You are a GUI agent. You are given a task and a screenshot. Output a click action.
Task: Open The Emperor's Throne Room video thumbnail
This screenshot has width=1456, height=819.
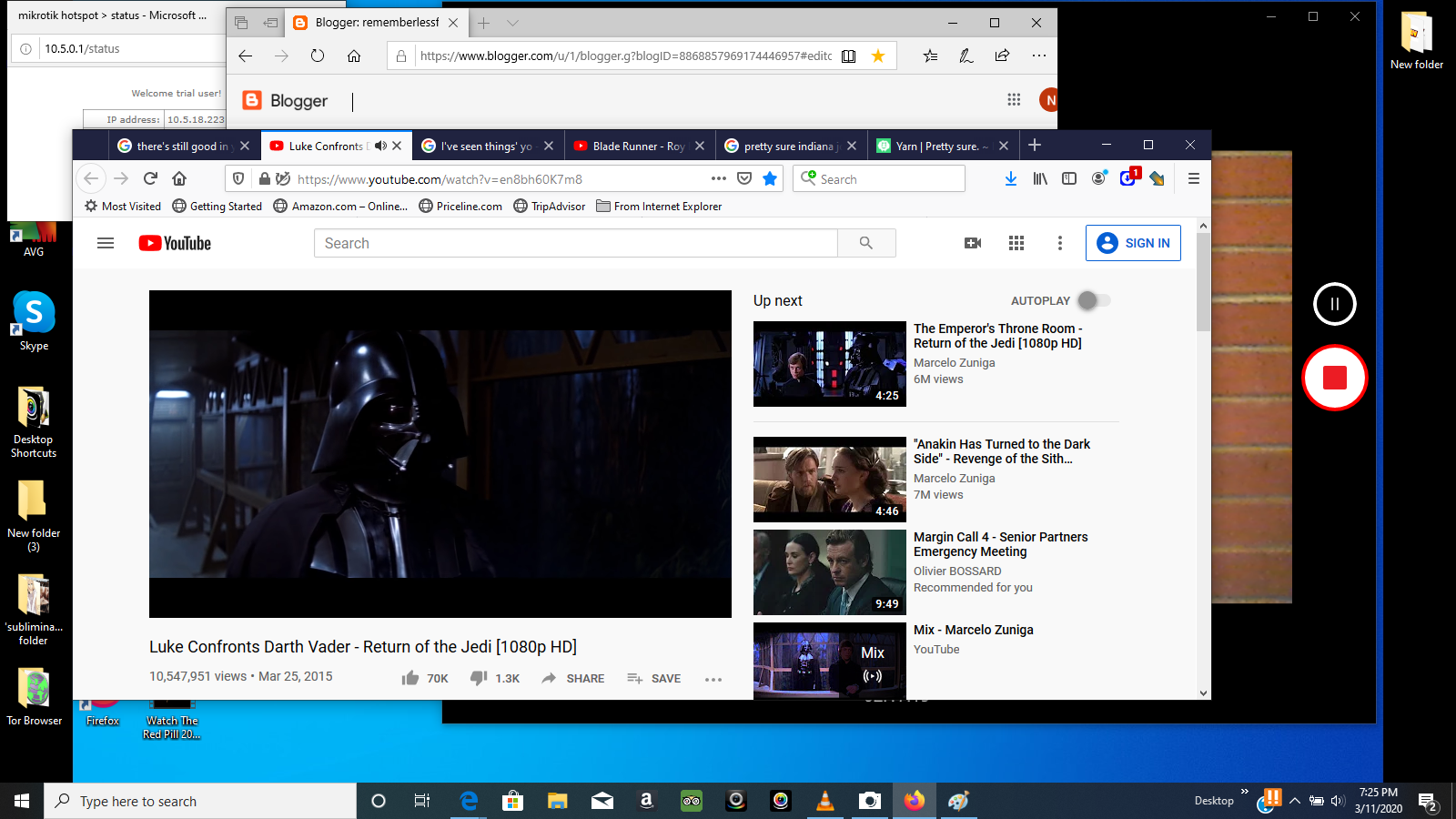tap(830, 364)
